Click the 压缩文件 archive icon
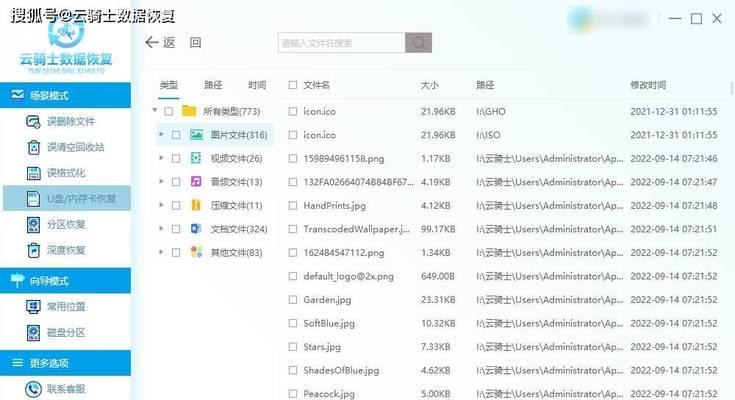Screen dimensions: 735x400 196,205
